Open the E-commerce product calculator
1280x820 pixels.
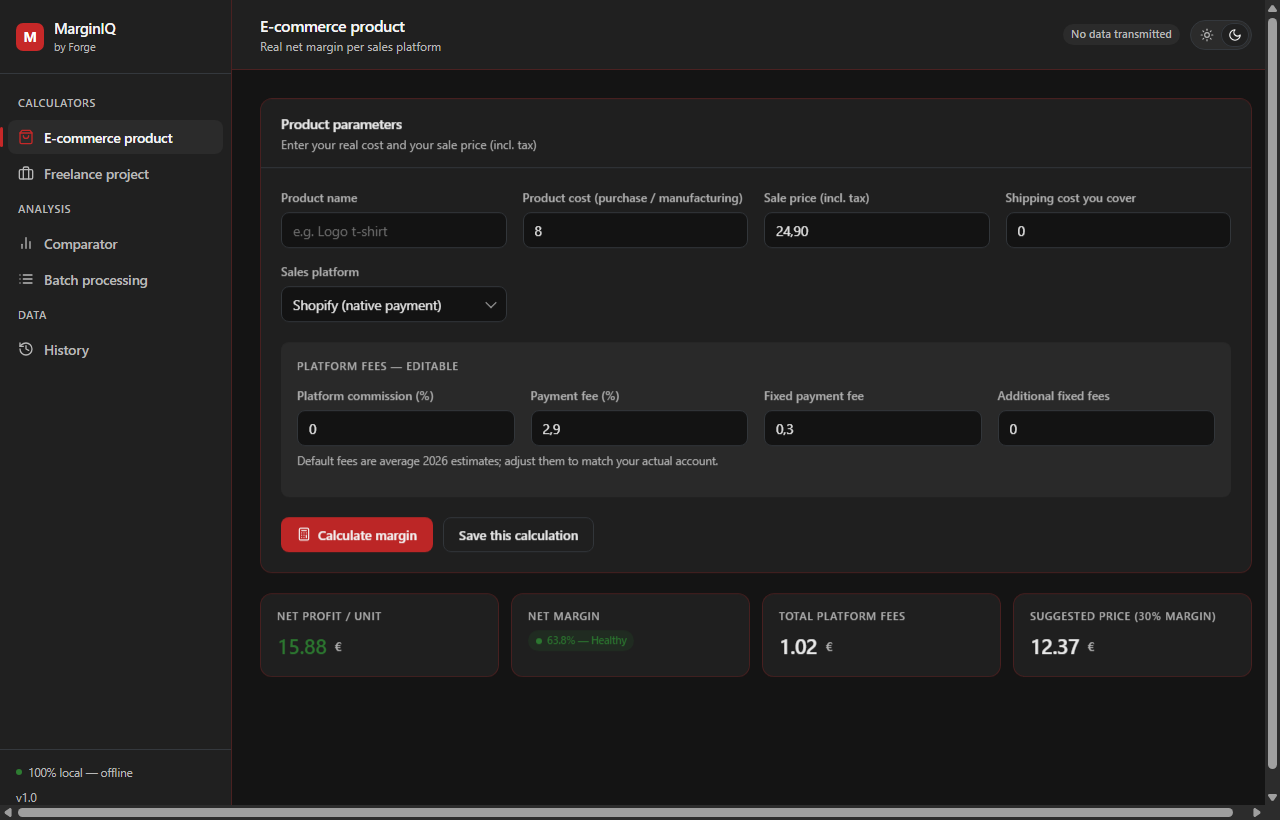tap(115, 138)
